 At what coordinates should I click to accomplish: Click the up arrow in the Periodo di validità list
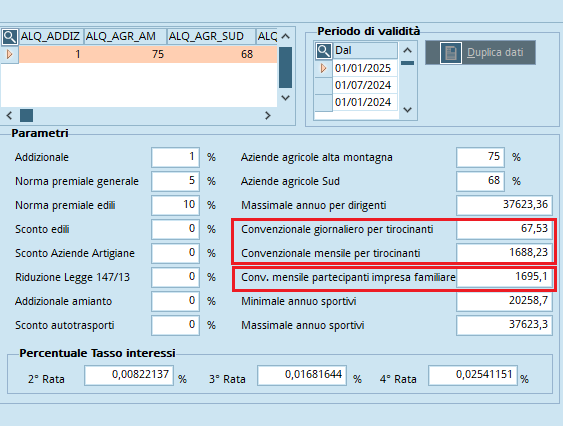(407, 50)
